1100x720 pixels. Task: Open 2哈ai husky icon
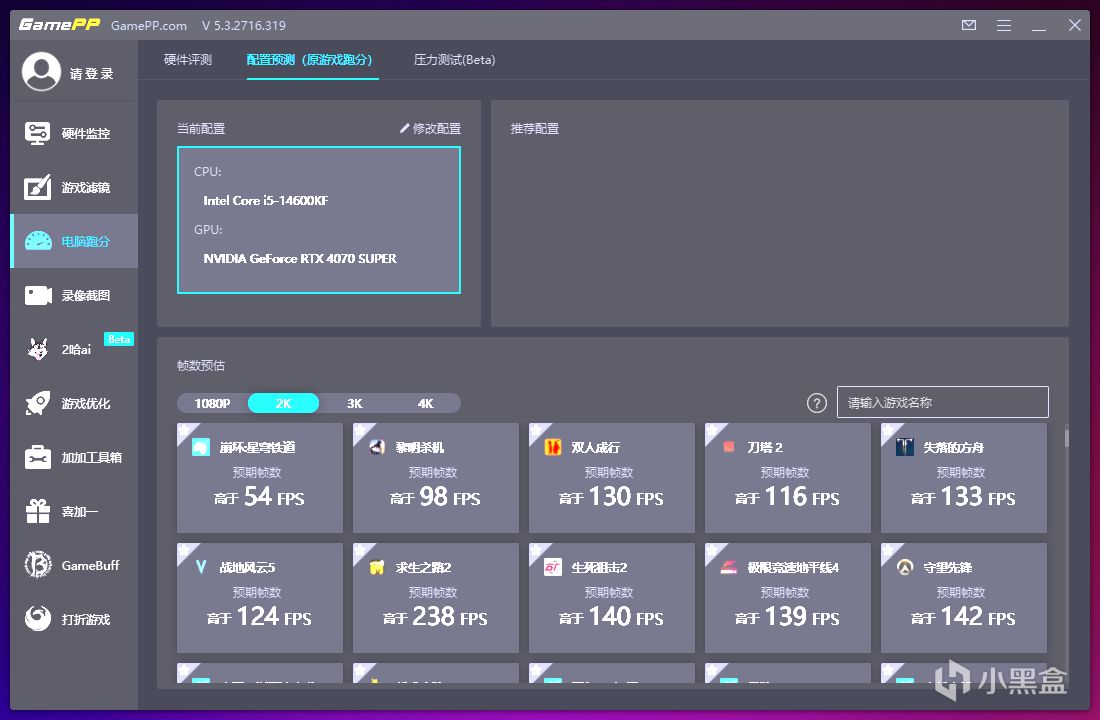38,349
